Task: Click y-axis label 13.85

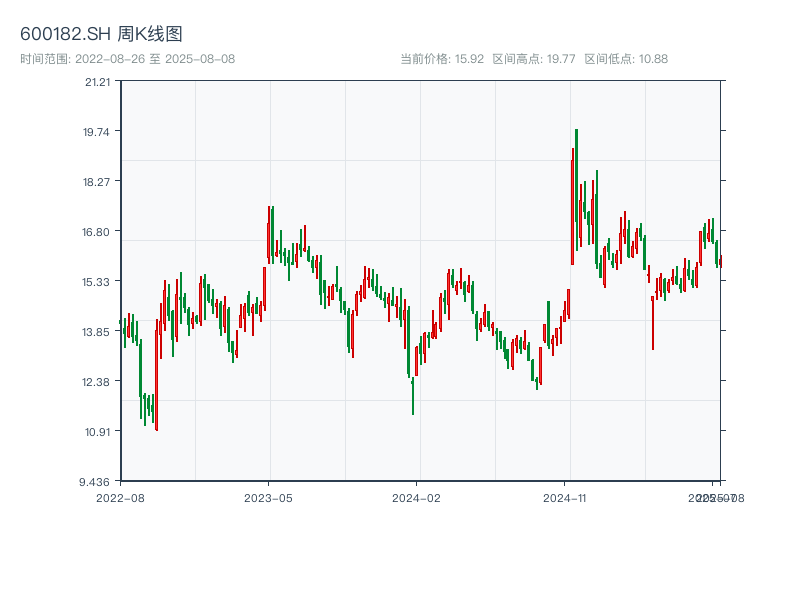Action: (x=96, y=332)
